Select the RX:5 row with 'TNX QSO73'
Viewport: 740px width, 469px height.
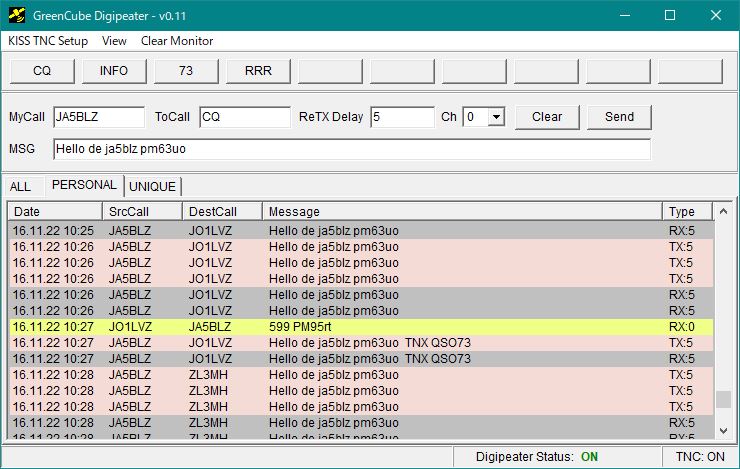[361, 359]
